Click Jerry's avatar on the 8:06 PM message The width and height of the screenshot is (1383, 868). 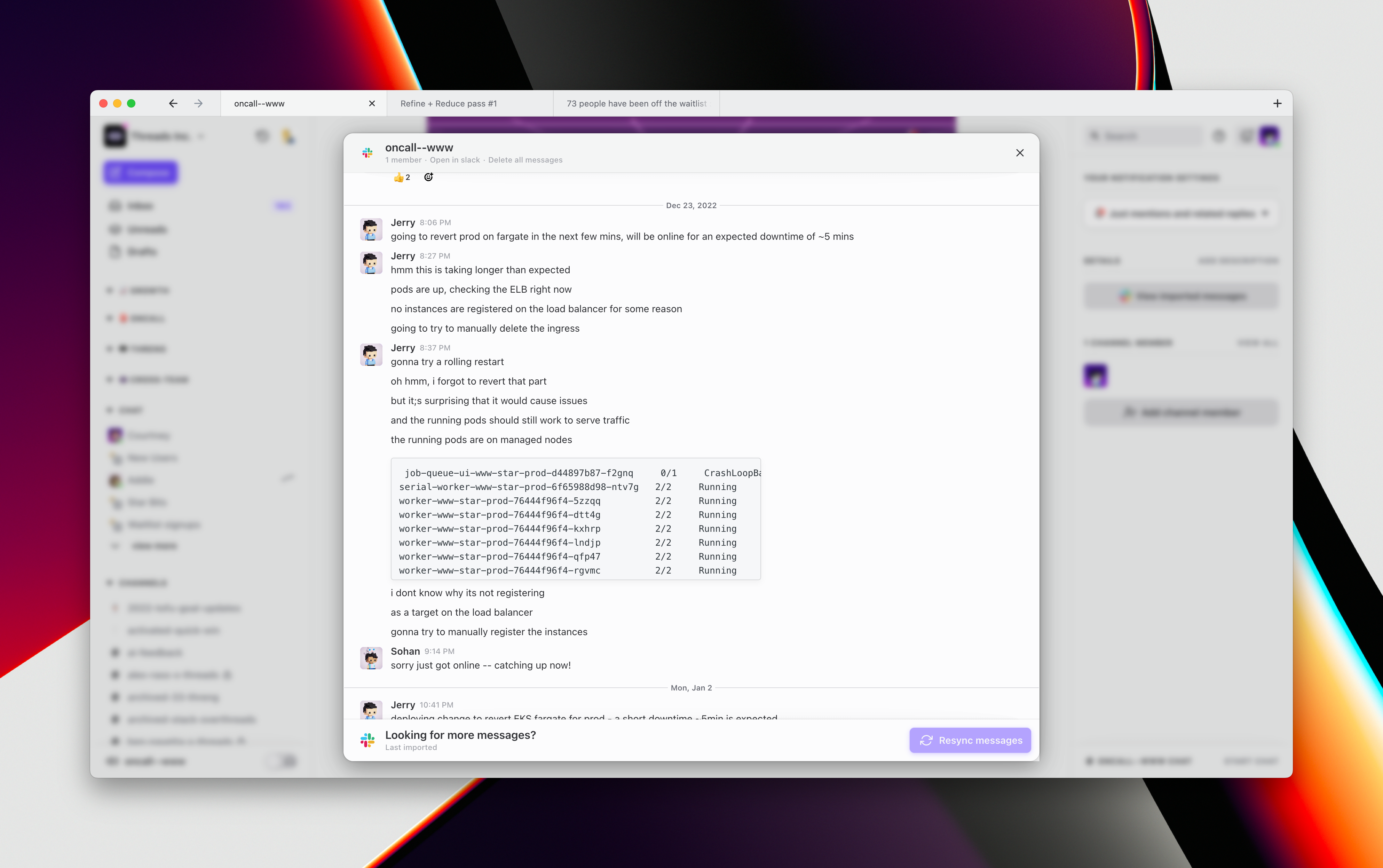click(x=371, y=230)
